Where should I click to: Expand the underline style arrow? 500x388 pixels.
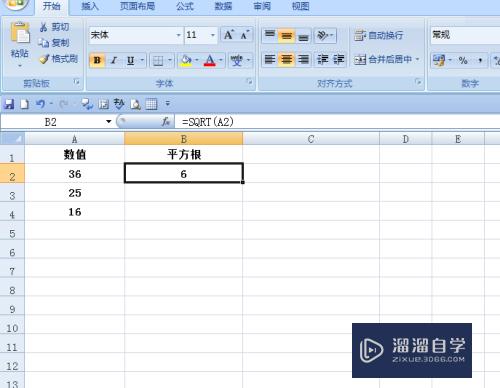coord(142,61)
